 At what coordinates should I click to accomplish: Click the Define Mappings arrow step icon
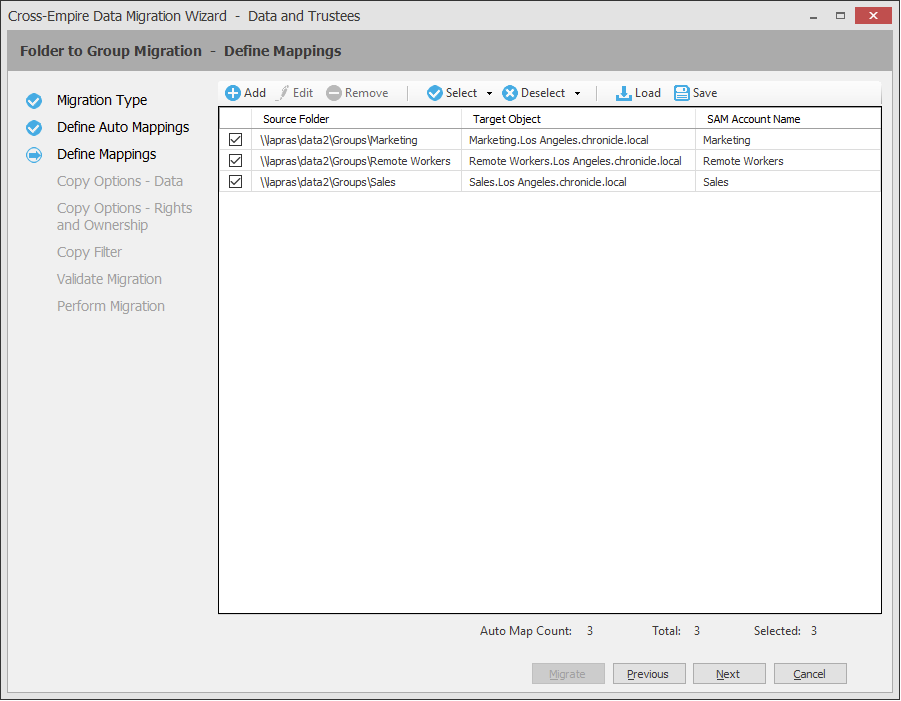coord(34,155)
